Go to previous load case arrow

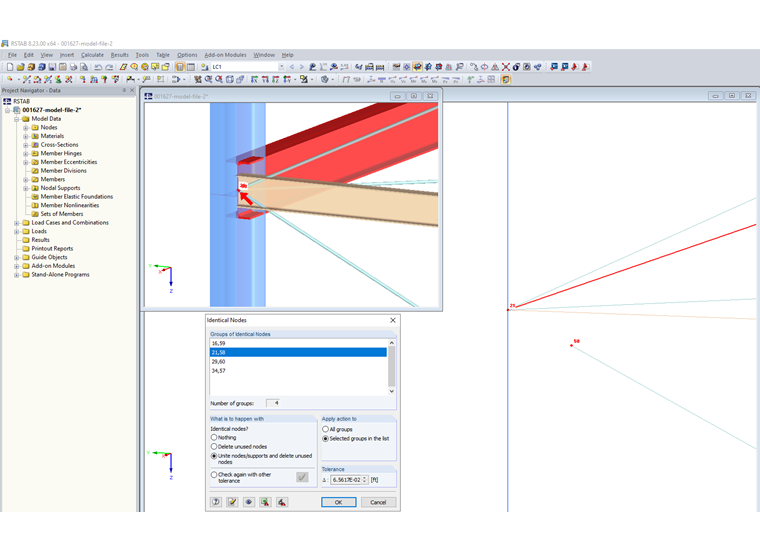coord(292,67)
